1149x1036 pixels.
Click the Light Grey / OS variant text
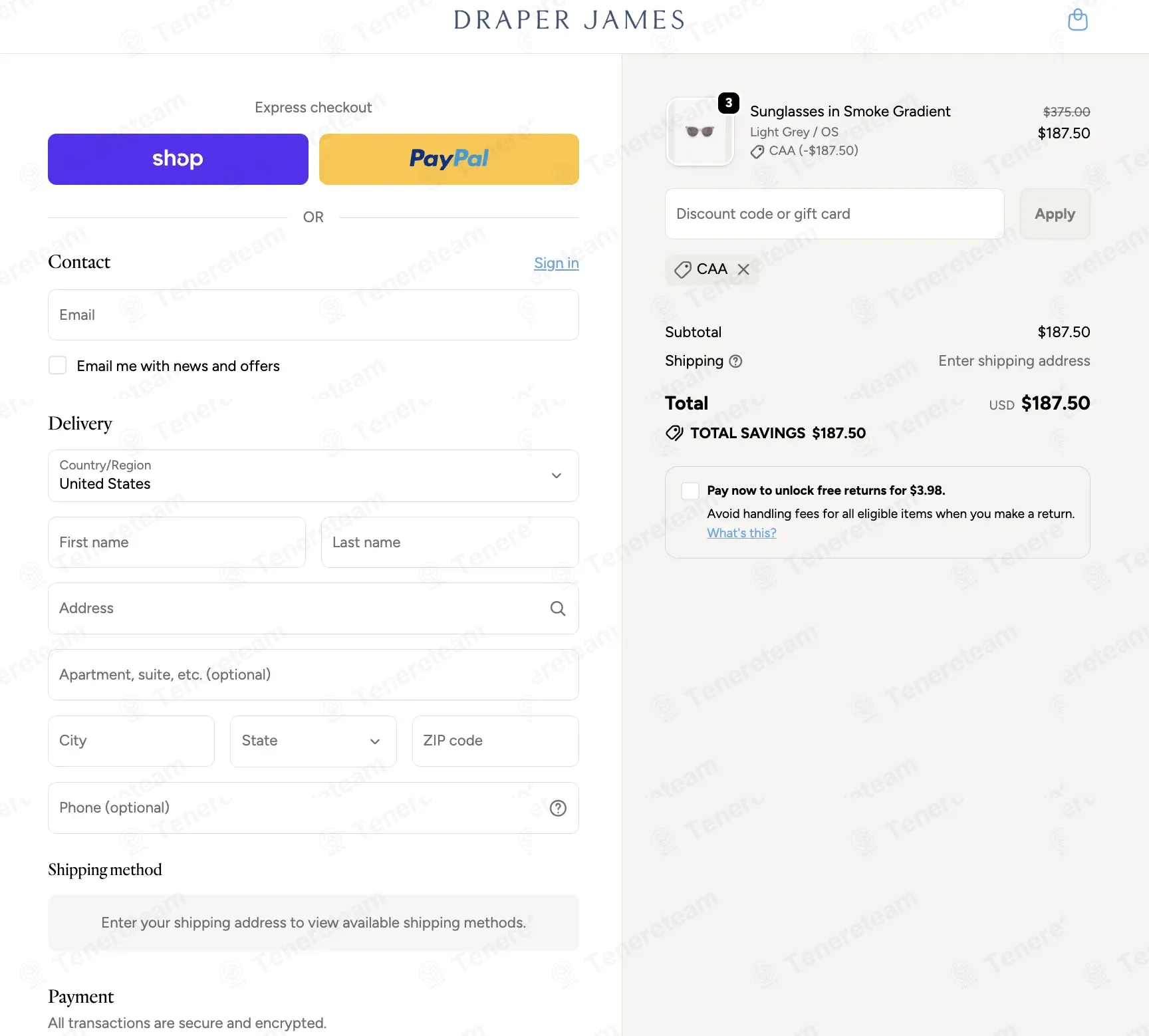(794, 132)
